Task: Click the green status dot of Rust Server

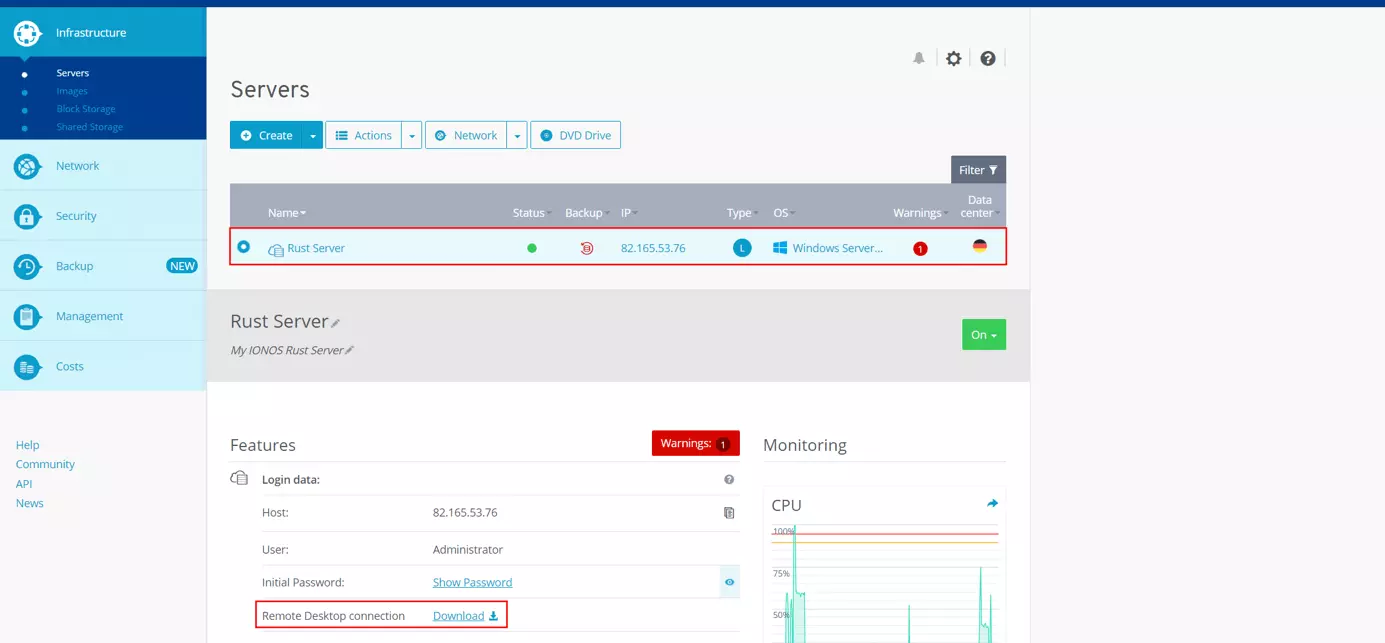Action: coord(532,248)
